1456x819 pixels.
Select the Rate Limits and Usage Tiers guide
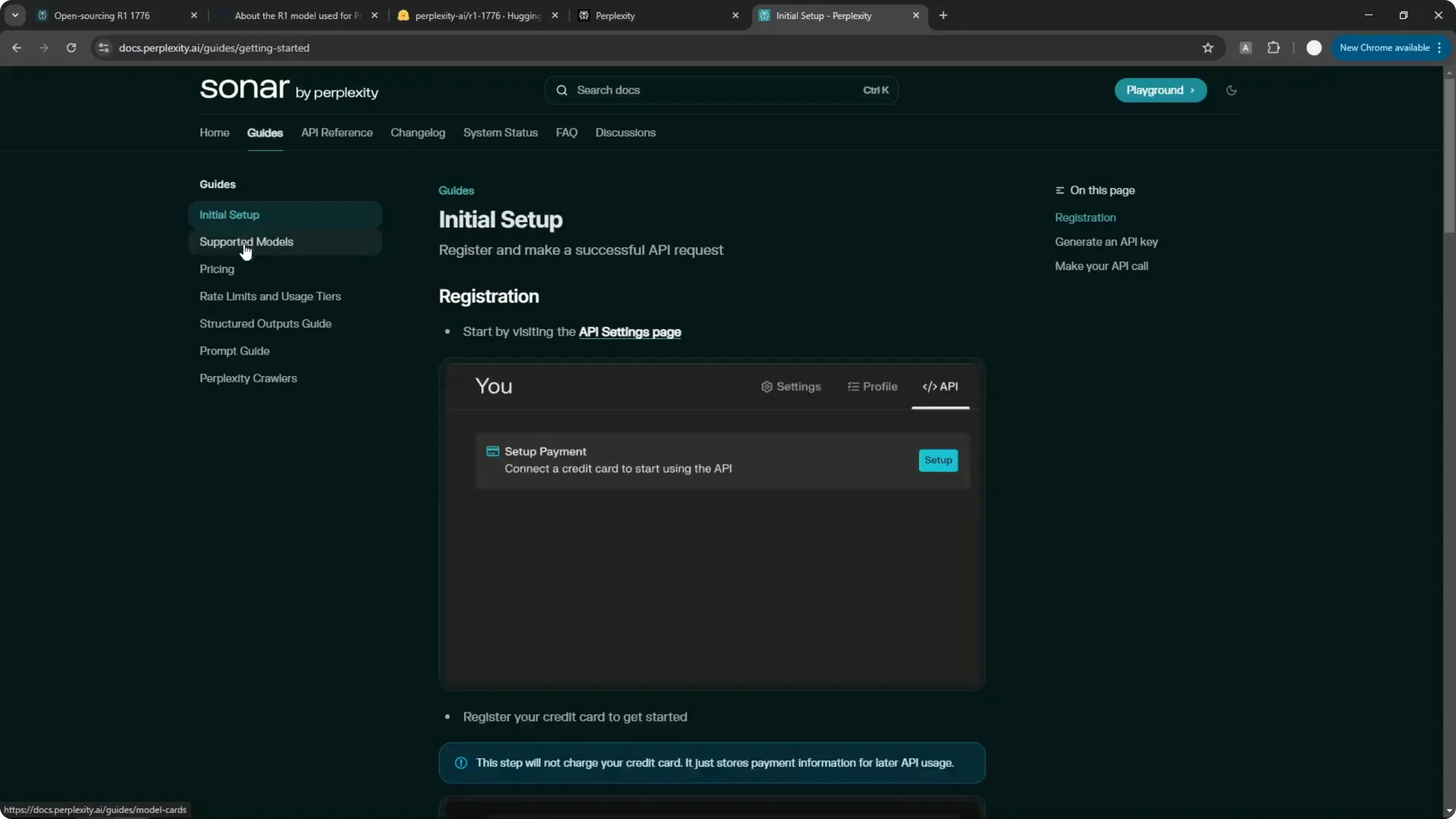[x=271, y=297]
